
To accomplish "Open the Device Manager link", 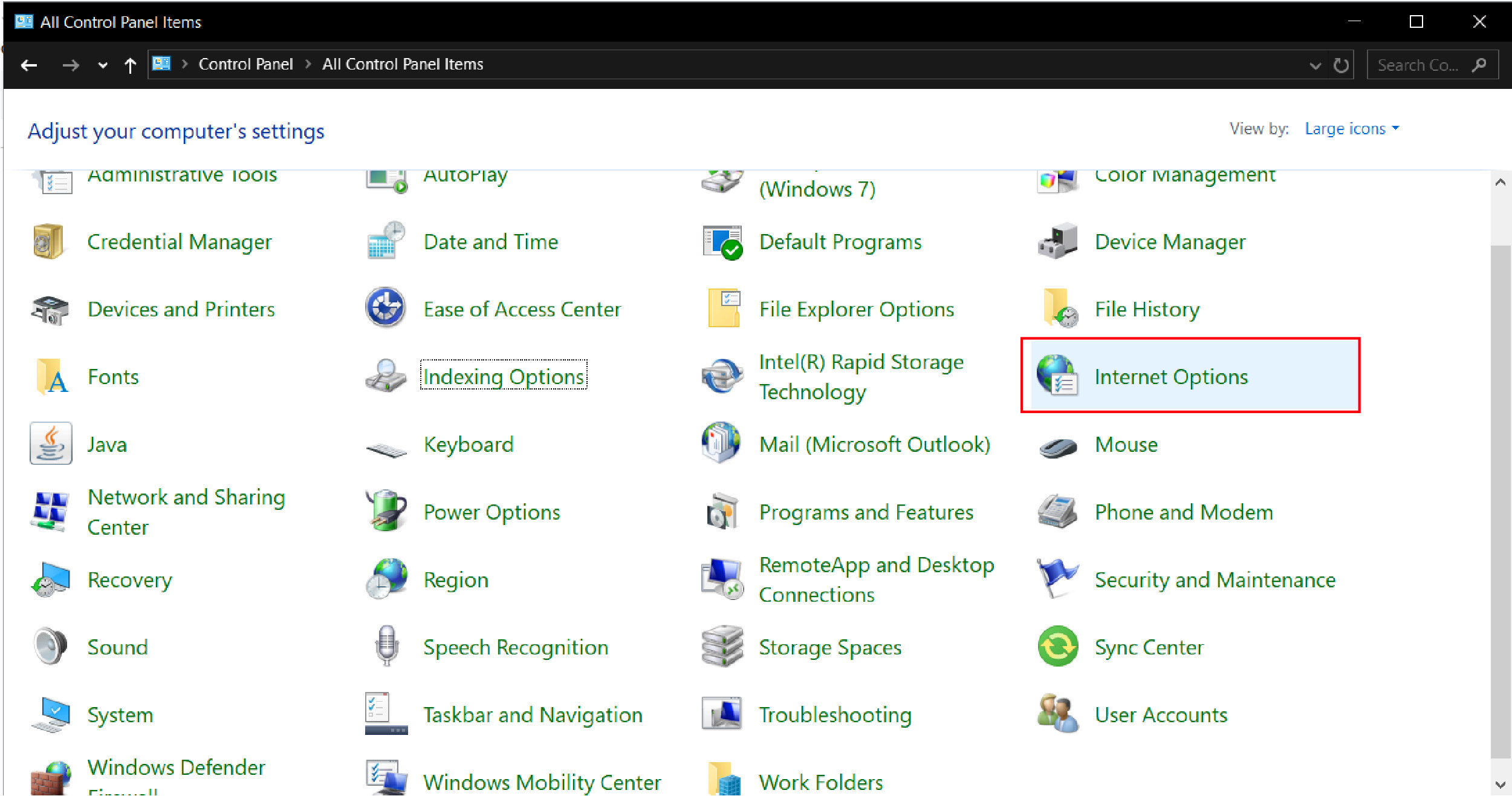I will click(1170, 242).
